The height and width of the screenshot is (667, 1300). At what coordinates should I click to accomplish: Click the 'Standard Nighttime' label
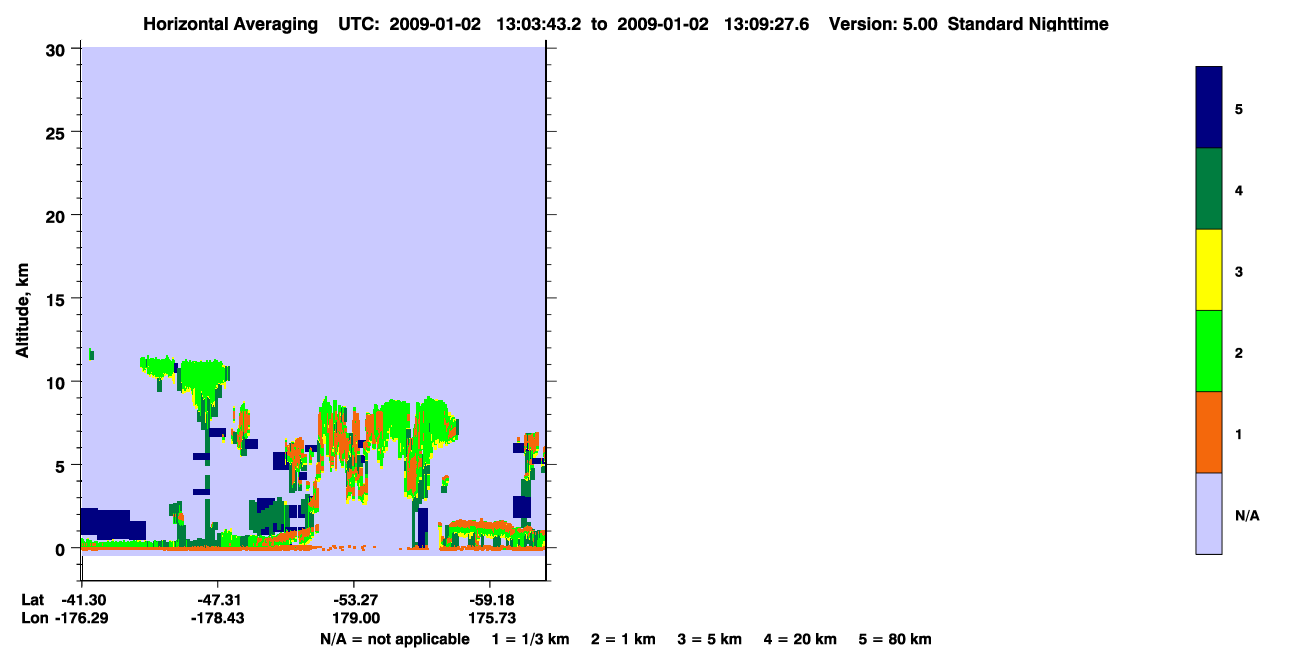1028,24
